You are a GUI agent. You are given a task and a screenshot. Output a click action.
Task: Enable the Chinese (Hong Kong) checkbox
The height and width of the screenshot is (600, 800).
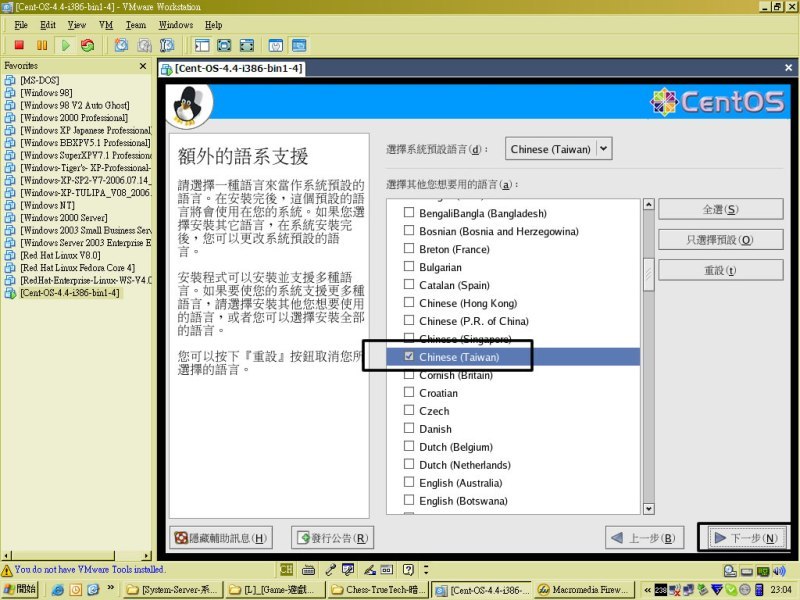(409, 302)
